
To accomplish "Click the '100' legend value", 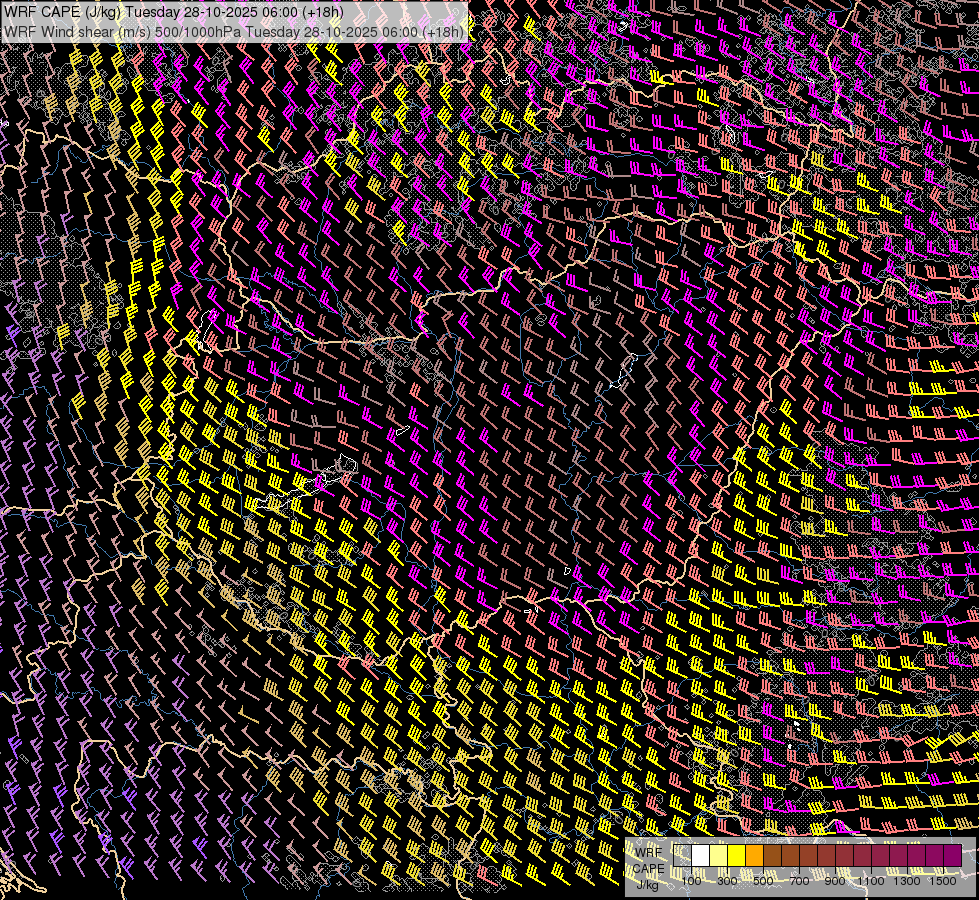I will pos(691,881).
